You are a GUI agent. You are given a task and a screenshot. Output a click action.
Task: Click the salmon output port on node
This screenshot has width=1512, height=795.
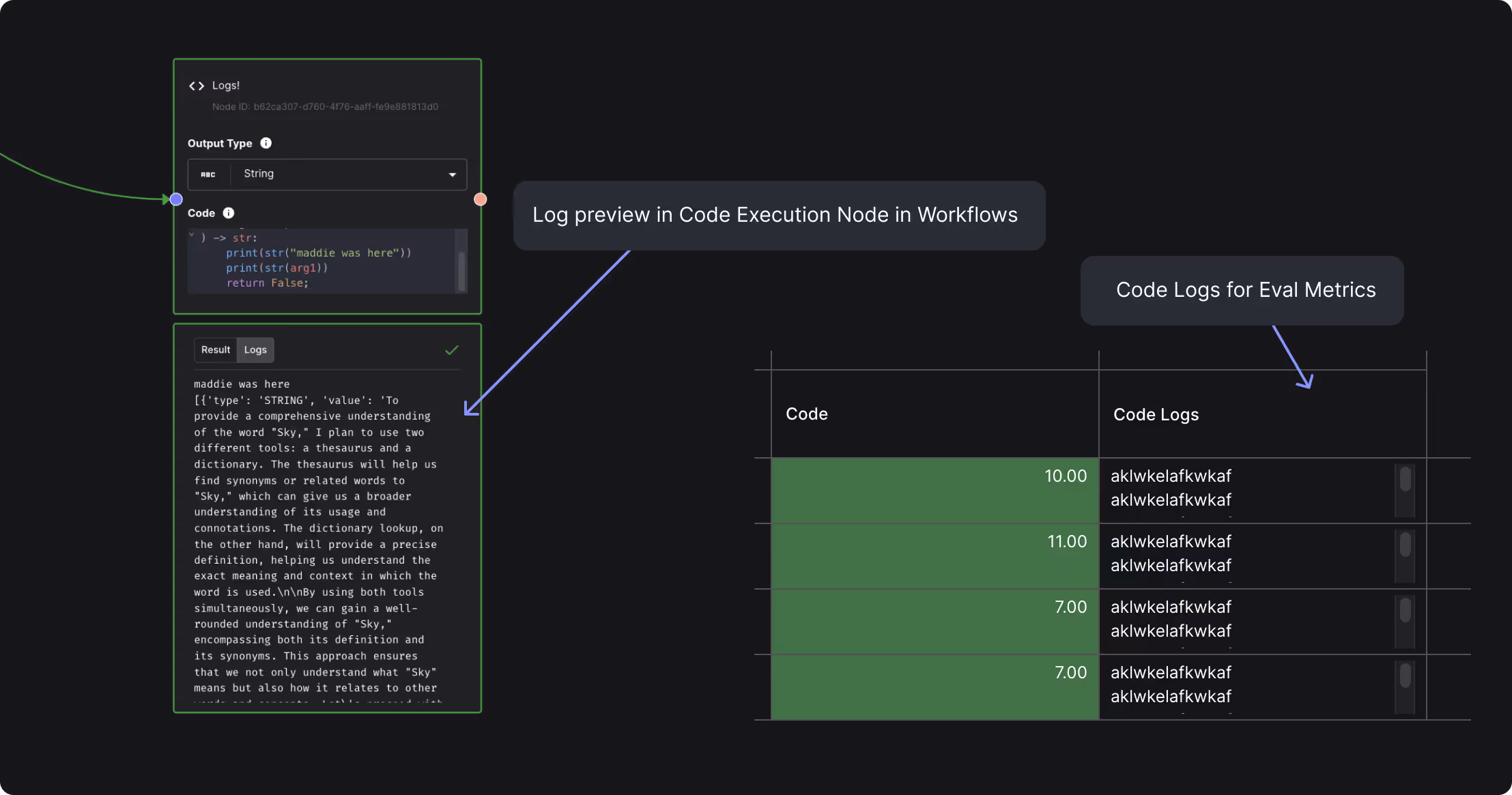[481, 199]
